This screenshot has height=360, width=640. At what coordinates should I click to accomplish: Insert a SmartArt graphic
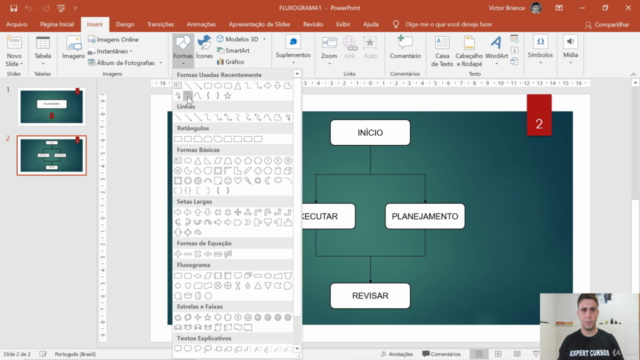(x=233, y=51)
